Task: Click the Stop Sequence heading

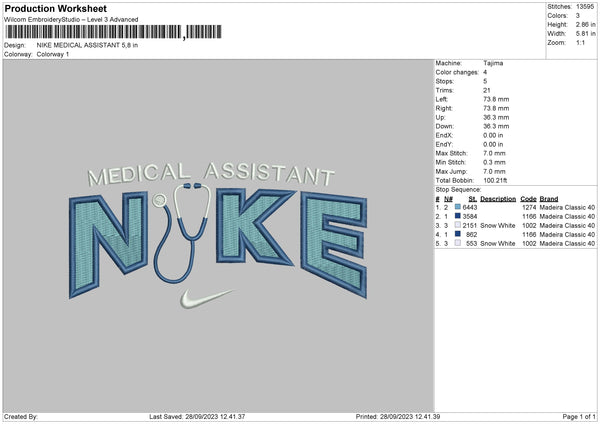Action: [458, 189]
